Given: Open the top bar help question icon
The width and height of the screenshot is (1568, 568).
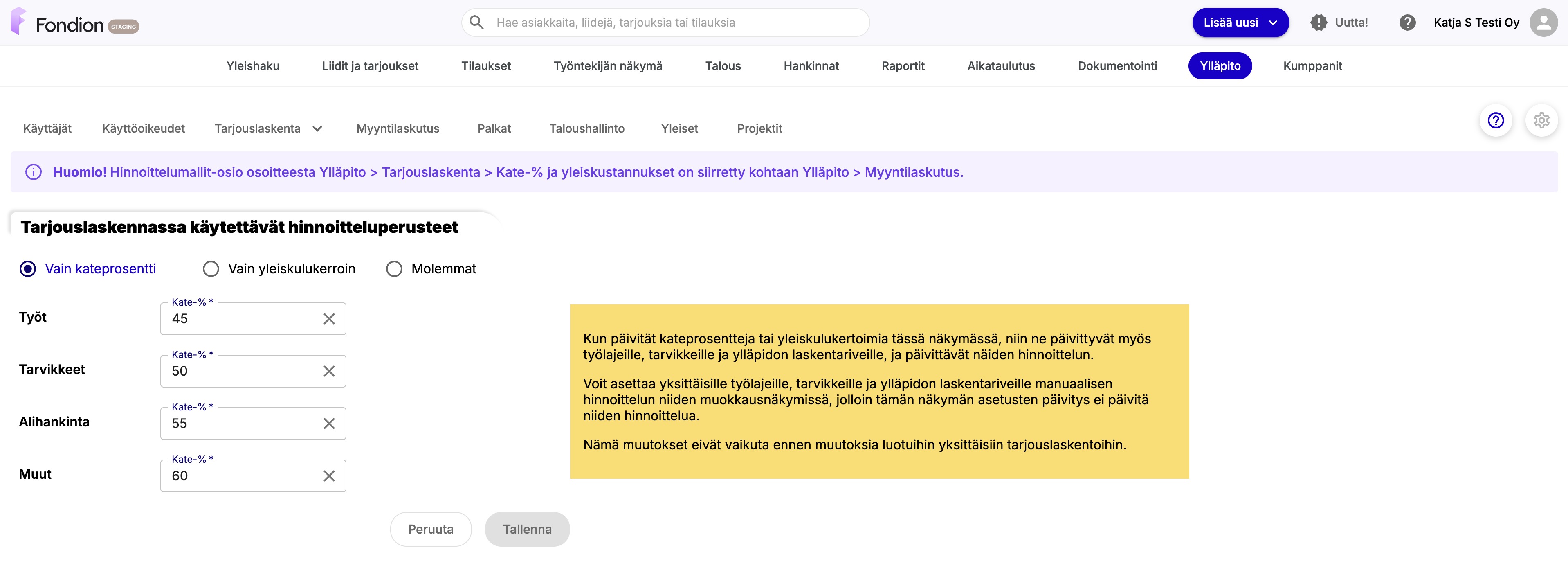Looking at the screenshot, I should 1407,23.
